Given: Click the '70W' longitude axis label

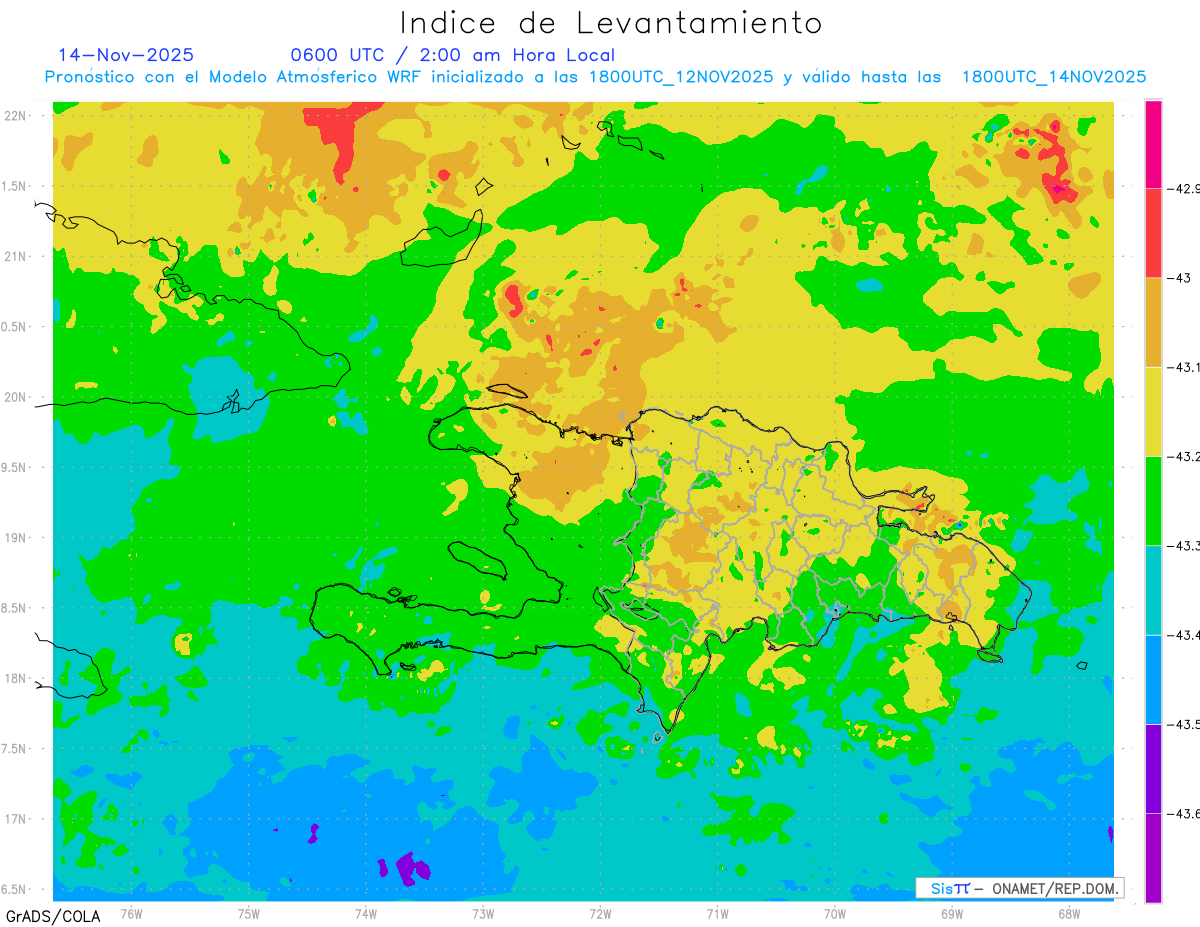Looking at the screenshot, I should 835,913.
